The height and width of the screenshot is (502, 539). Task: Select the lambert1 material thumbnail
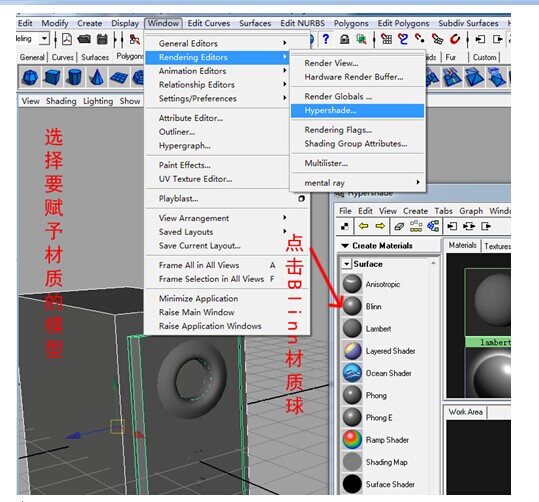click(x=487, y=308)
